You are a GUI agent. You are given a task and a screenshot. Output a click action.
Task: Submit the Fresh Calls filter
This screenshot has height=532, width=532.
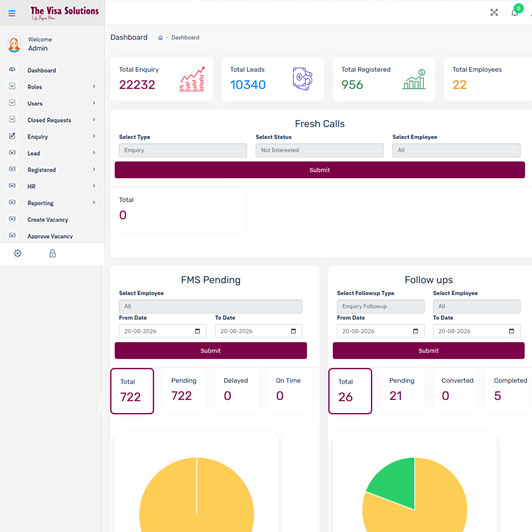[320, 170]
